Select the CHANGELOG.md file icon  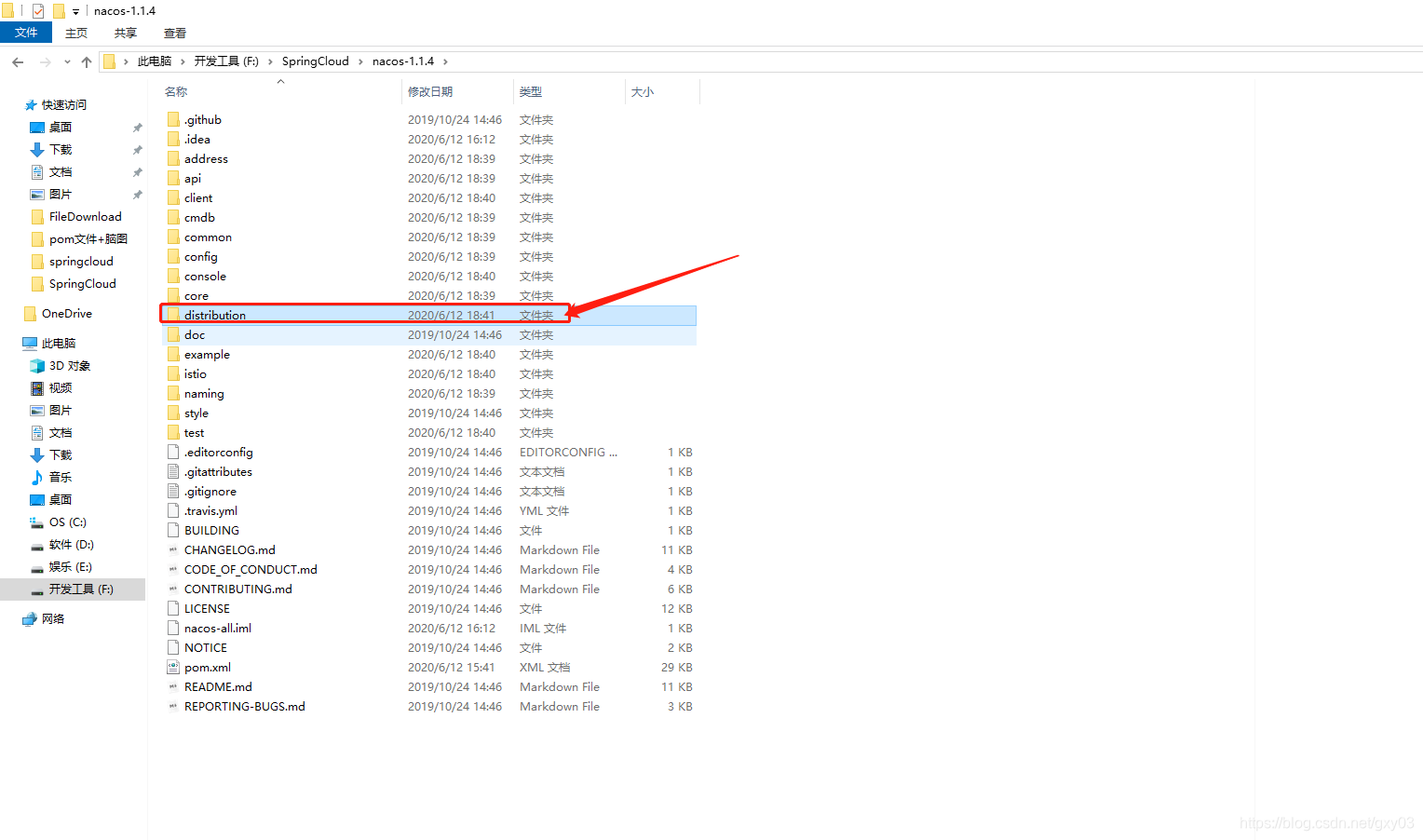[173, 549]
